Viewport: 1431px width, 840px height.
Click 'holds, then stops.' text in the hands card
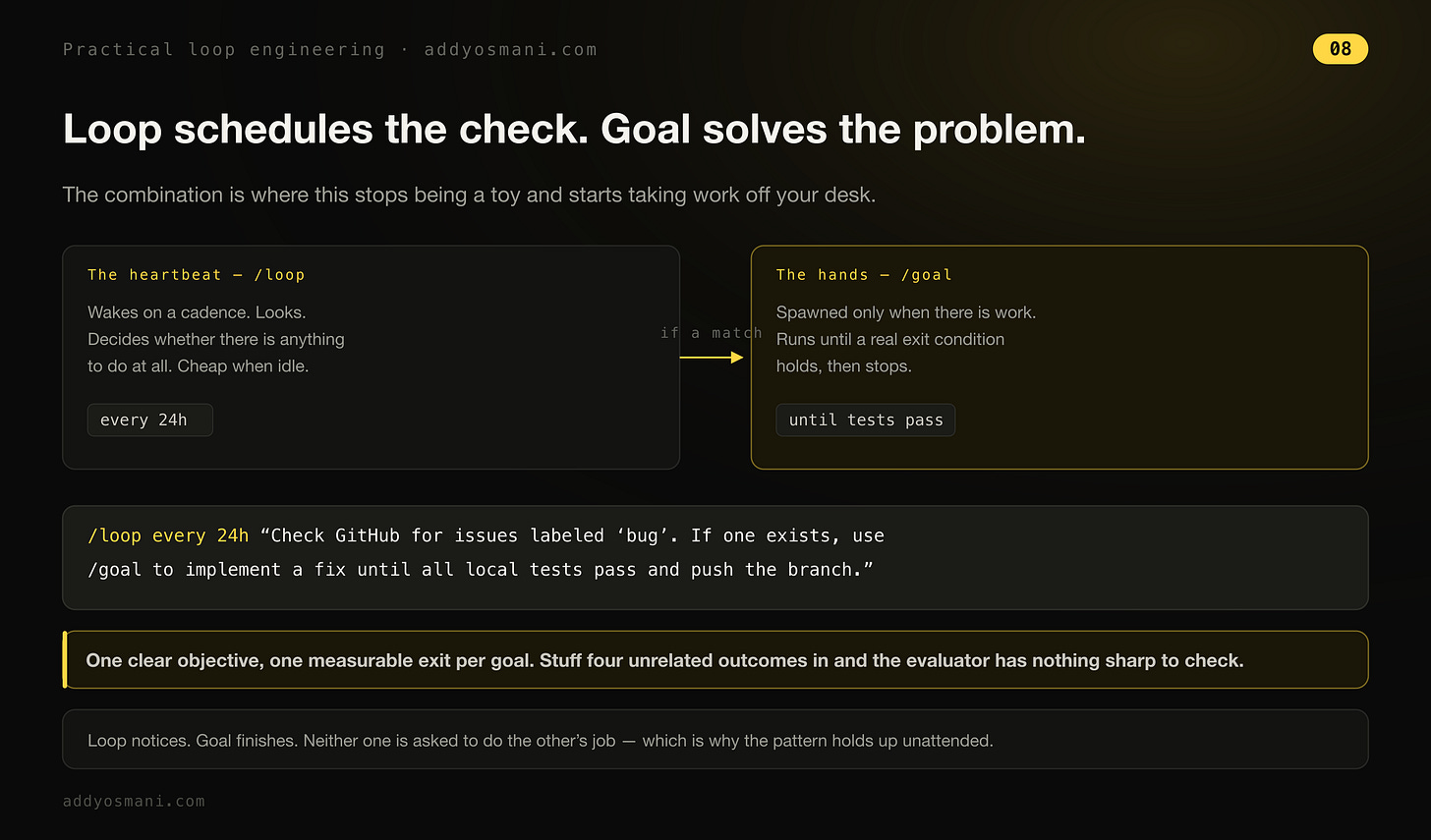coord(844,366)
